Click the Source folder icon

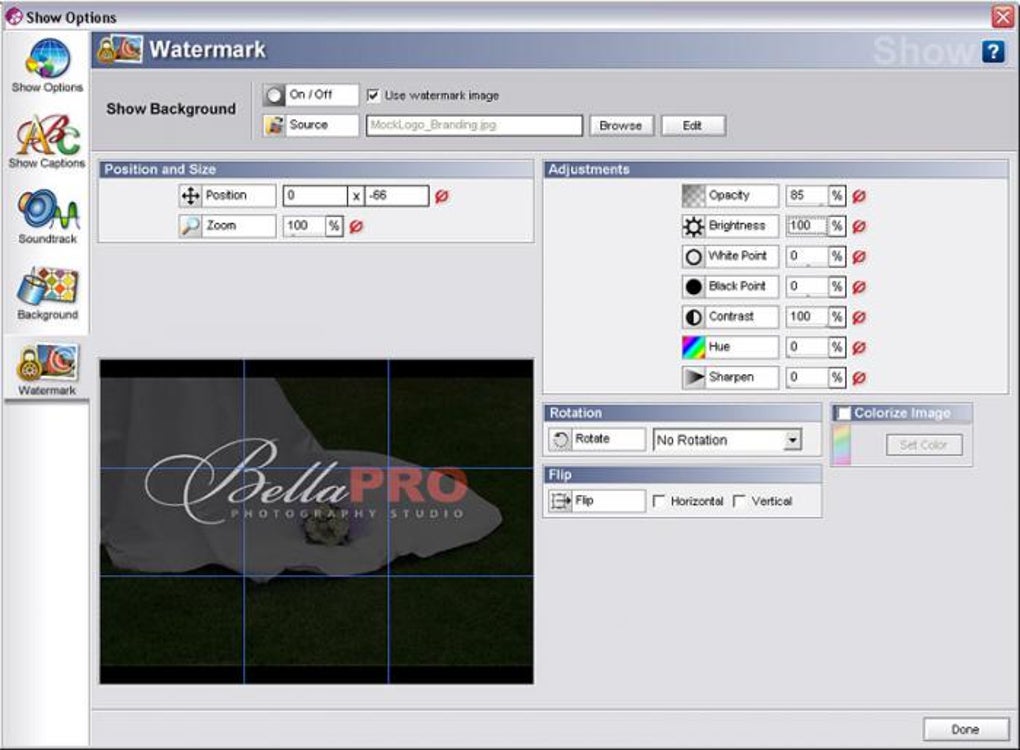tap(275, 125)
